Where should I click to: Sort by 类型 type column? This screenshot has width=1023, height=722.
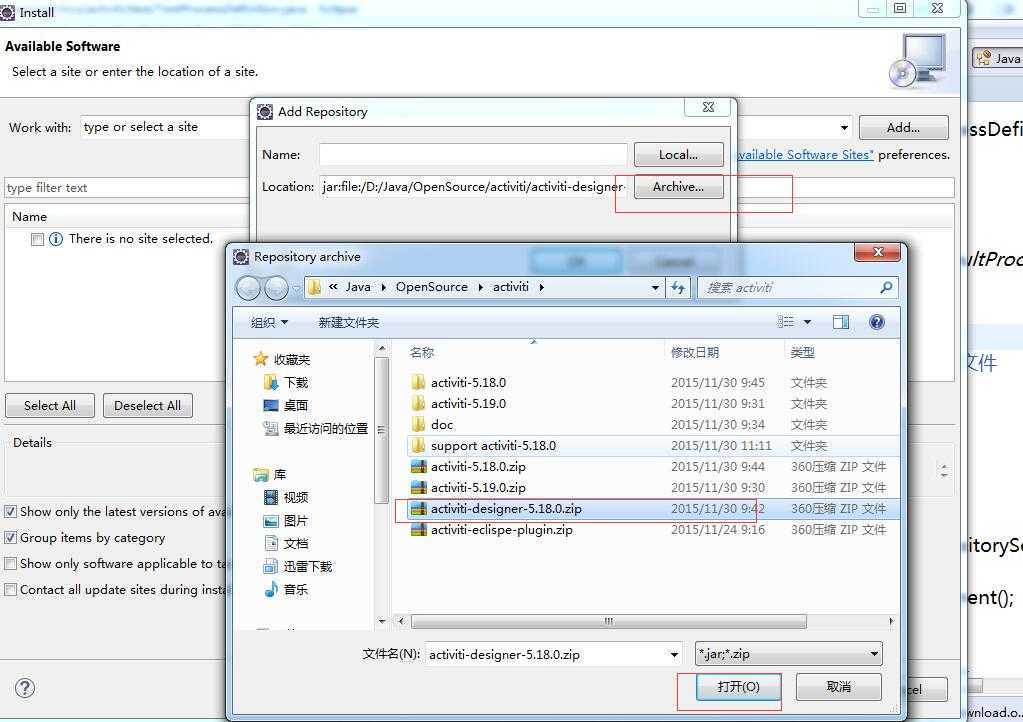[802, 352]
